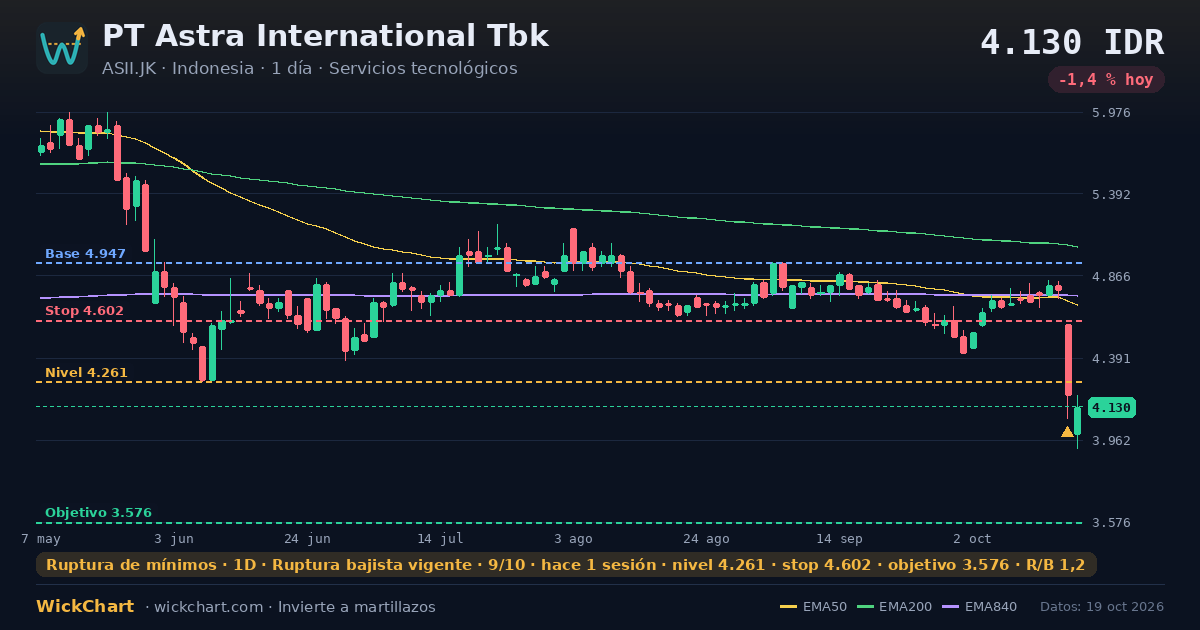
Task: Click the 5.976 price axis label
Action: click(1111, 113)
